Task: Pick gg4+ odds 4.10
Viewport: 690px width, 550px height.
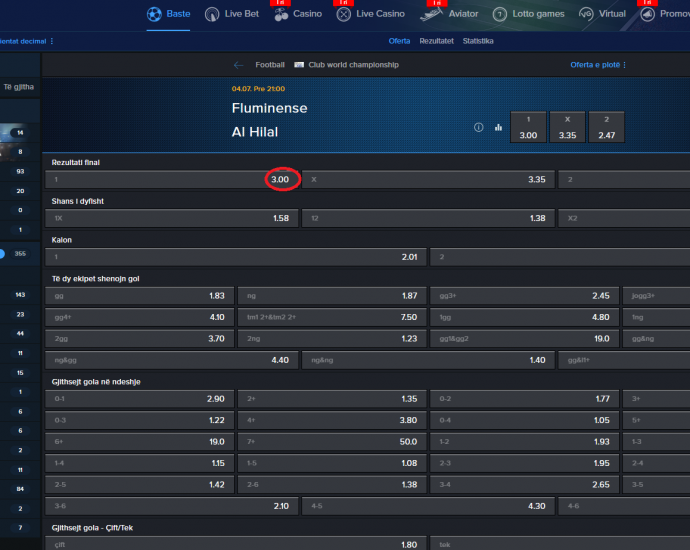Action: (x=139, y=317)
